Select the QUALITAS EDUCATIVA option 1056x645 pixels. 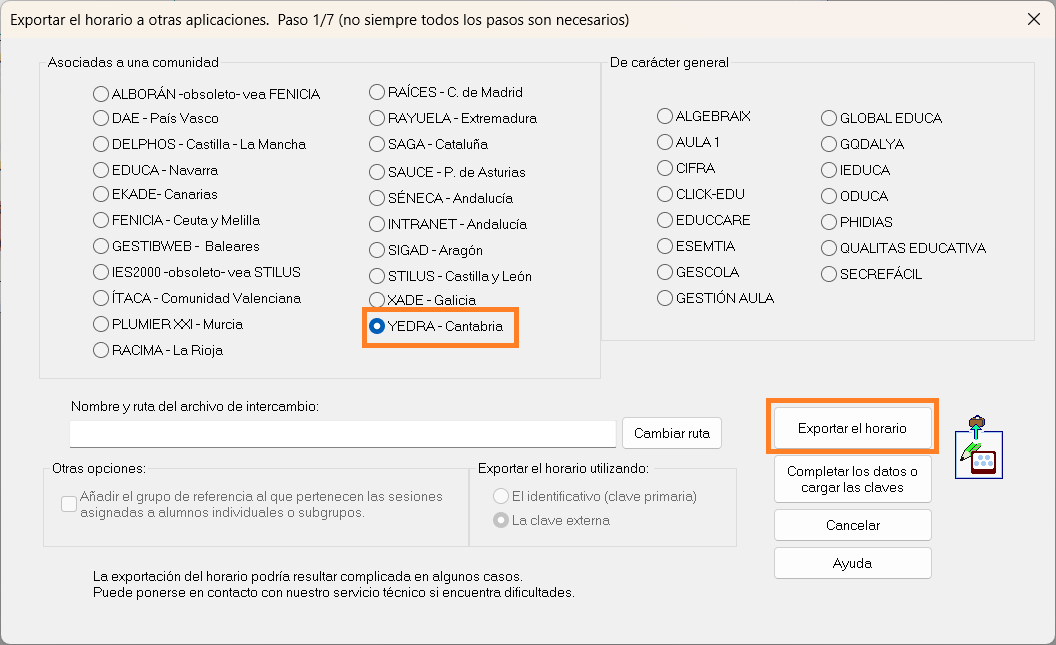[x=829, y=248]
